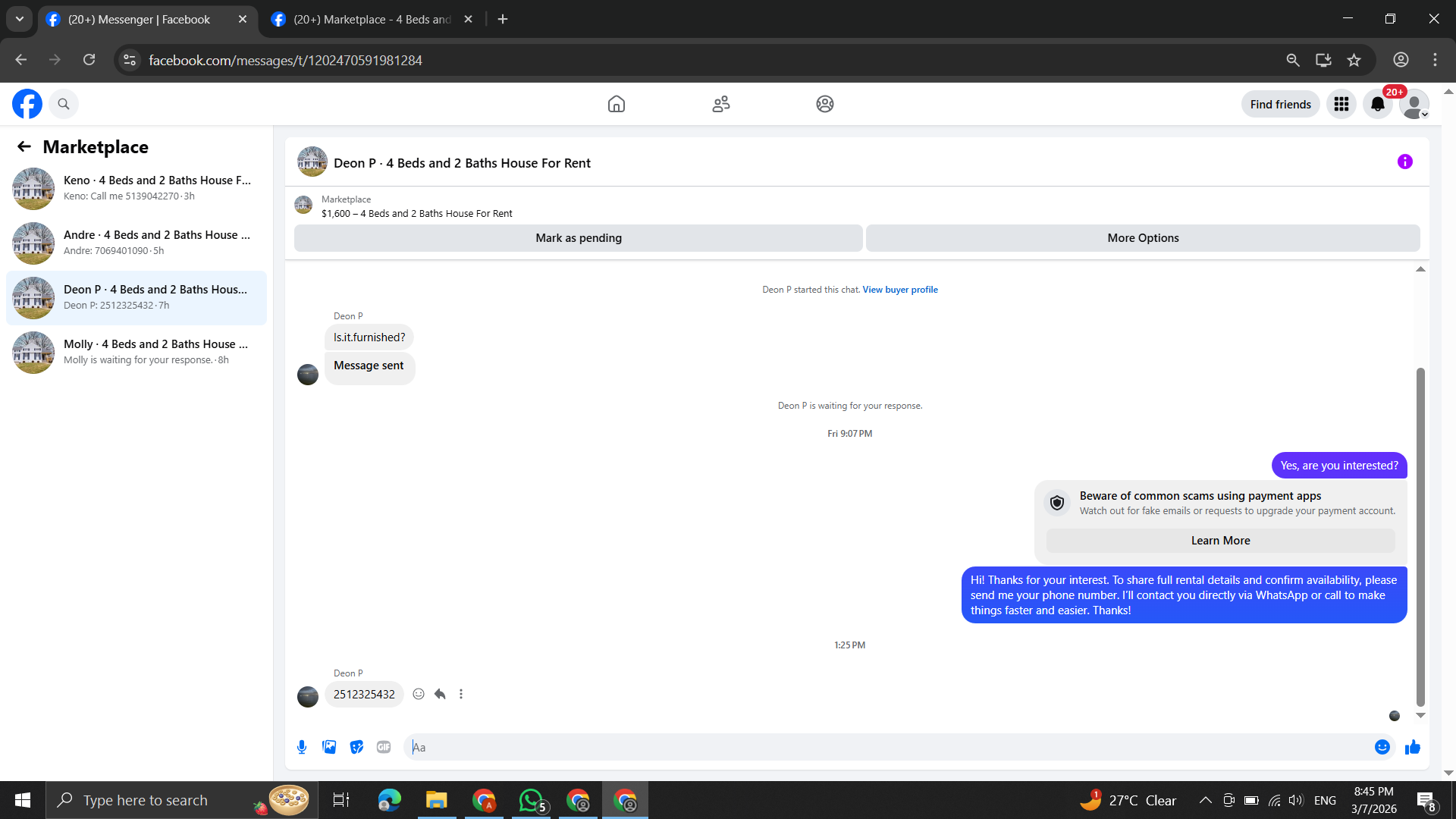
Task: Open Chrome three-dot menu
Action: click(x=1435, y=60)
